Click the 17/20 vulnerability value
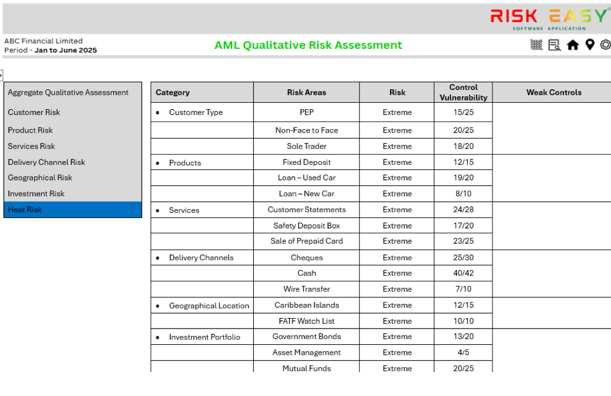 coord(463,226)
